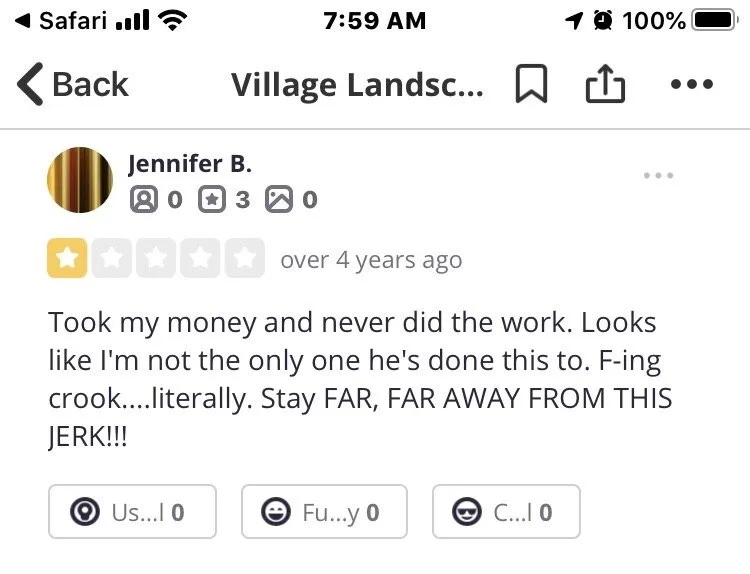The width and height of the screenshot is (750, 574).
Task: Open review options dots beside Jennifer B.
Action: click(658, 176)
